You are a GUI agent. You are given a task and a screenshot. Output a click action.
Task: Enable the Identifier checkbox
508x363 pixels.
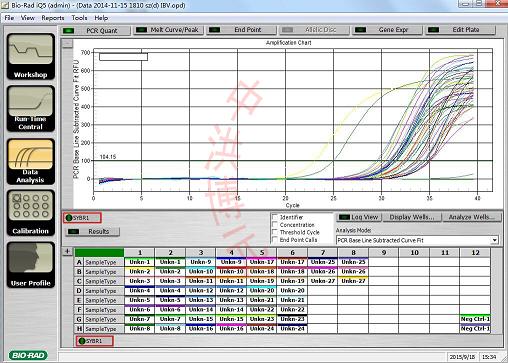click(275, 217)
